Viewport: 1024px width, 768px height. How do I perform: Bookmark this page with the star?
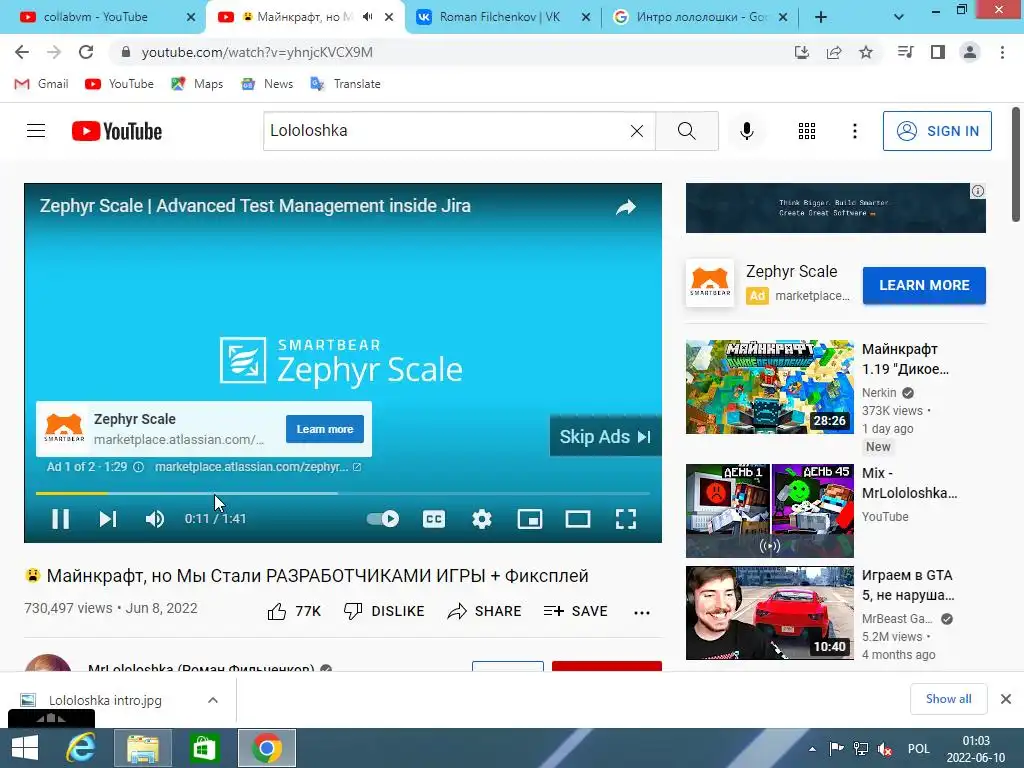pyautogui.click(x=866, y=52)
